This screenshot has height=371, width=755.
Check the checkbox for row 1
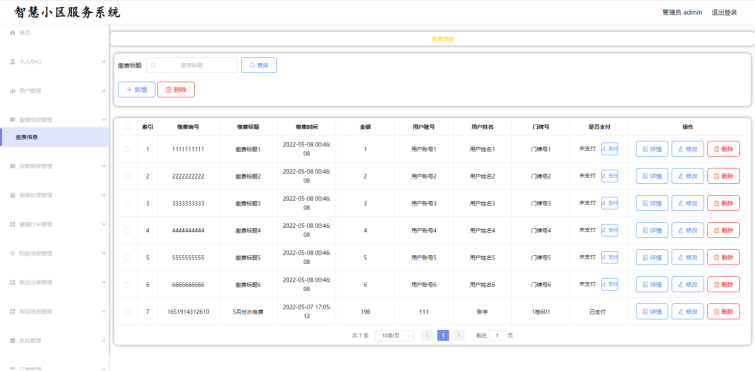coord(128,149)
